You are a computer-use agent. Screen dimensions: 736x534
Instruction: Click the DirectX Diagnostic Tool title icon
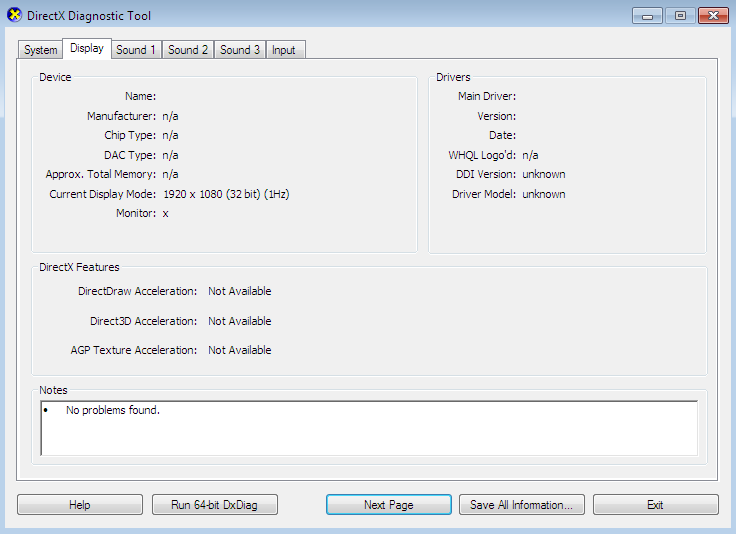click(x=15, y=15)
